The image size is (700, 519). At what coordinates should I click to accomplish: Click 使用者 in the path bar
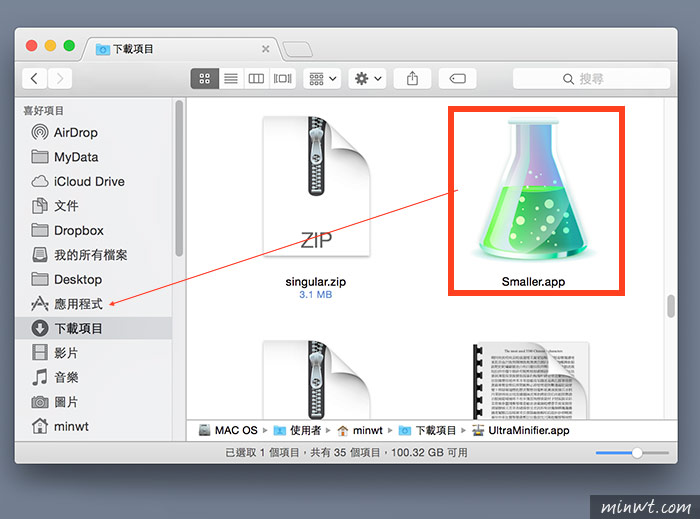(297, 431)
